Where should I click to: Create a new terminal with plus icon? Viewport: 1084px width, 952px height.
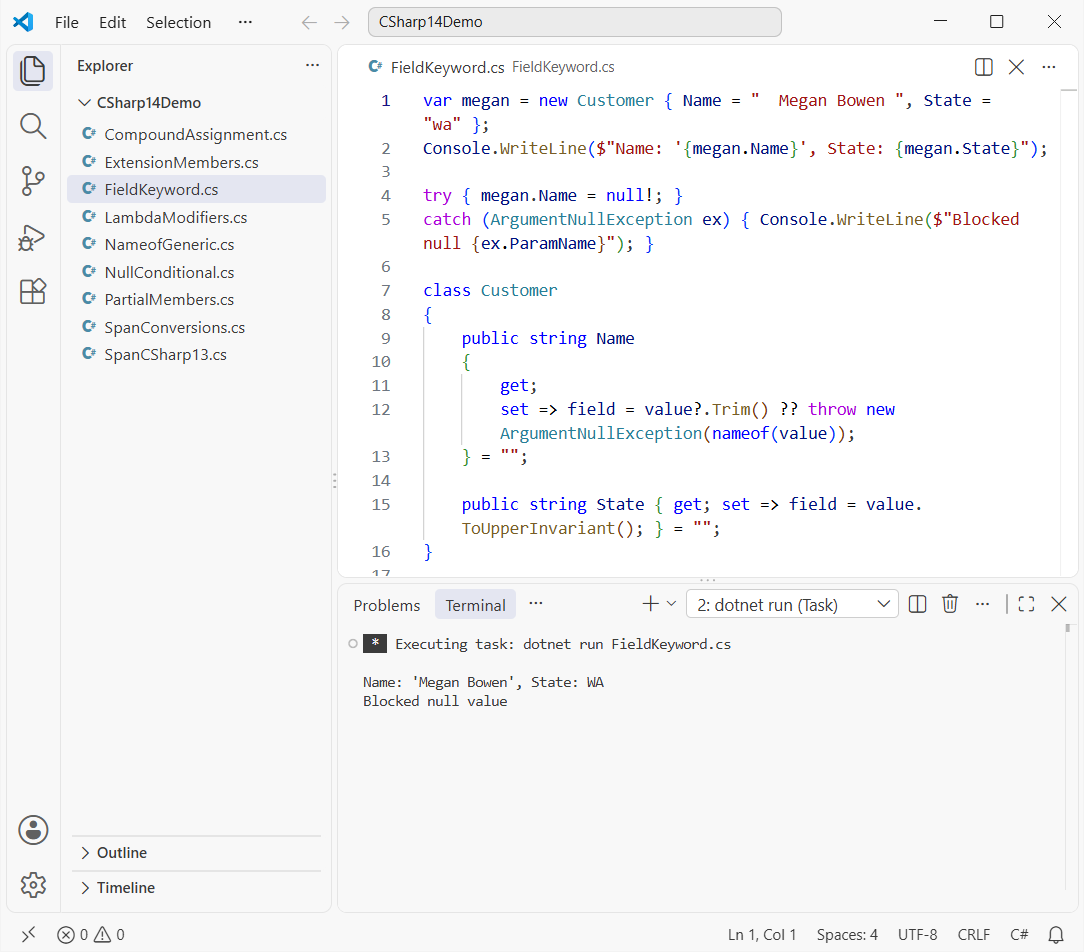651,604
